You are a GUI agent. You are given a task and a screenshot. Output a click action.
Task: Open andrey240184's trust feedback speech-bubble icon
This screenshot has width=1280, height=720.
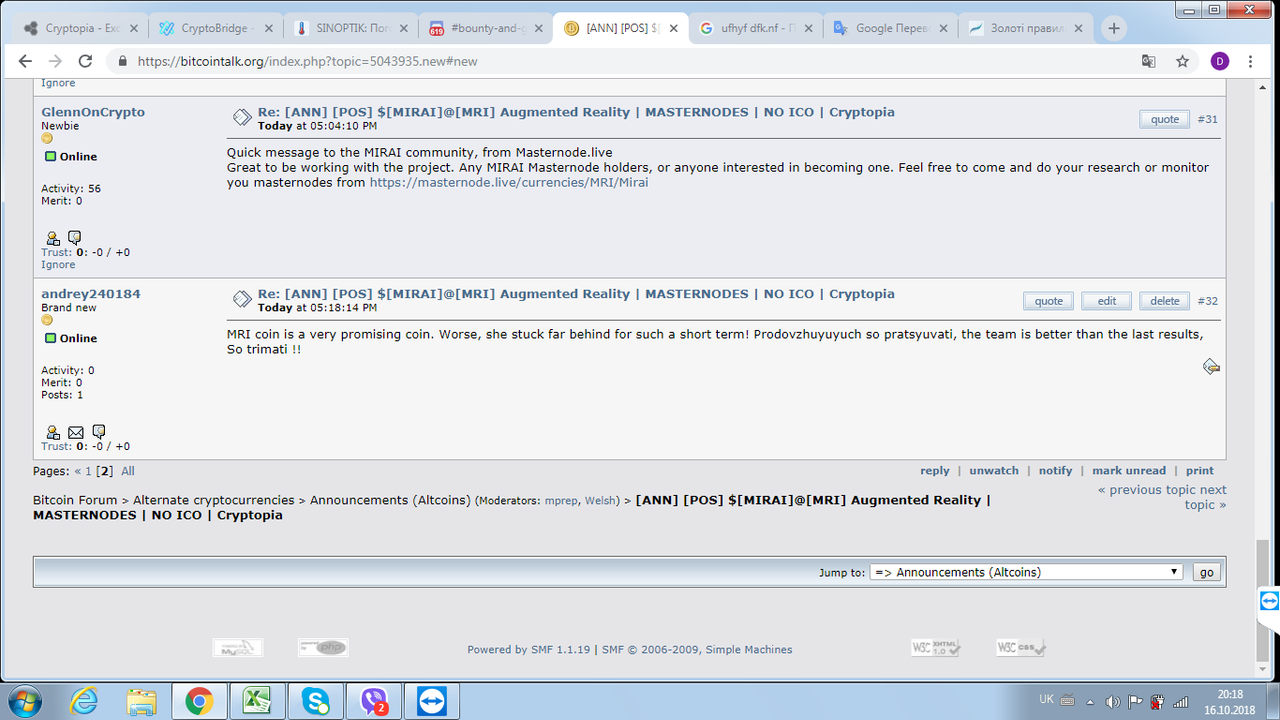(x=99, y=432)
